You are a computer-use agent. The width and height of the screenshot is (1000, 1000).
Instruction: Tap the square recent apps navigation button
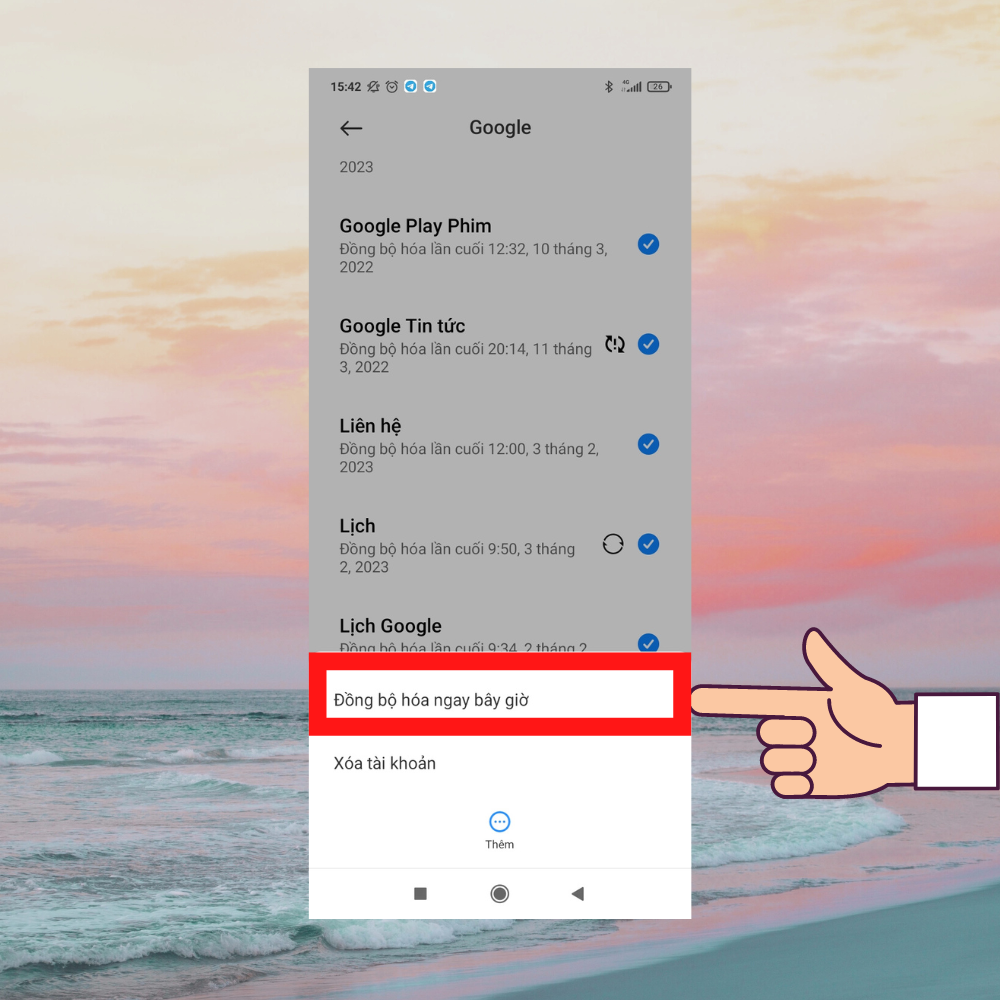point(420,893)
